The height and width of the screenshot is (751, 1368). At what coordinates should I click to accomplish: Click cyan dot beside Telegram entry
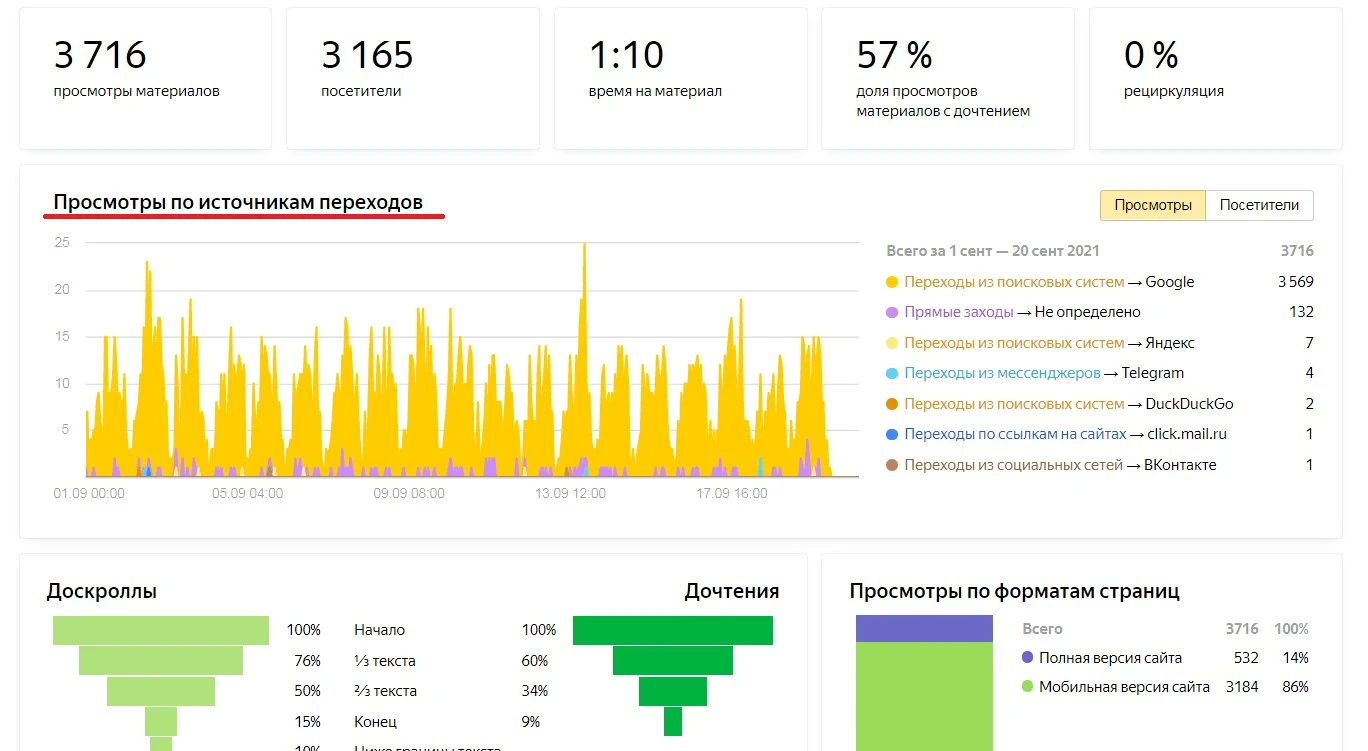pos(892,374)
